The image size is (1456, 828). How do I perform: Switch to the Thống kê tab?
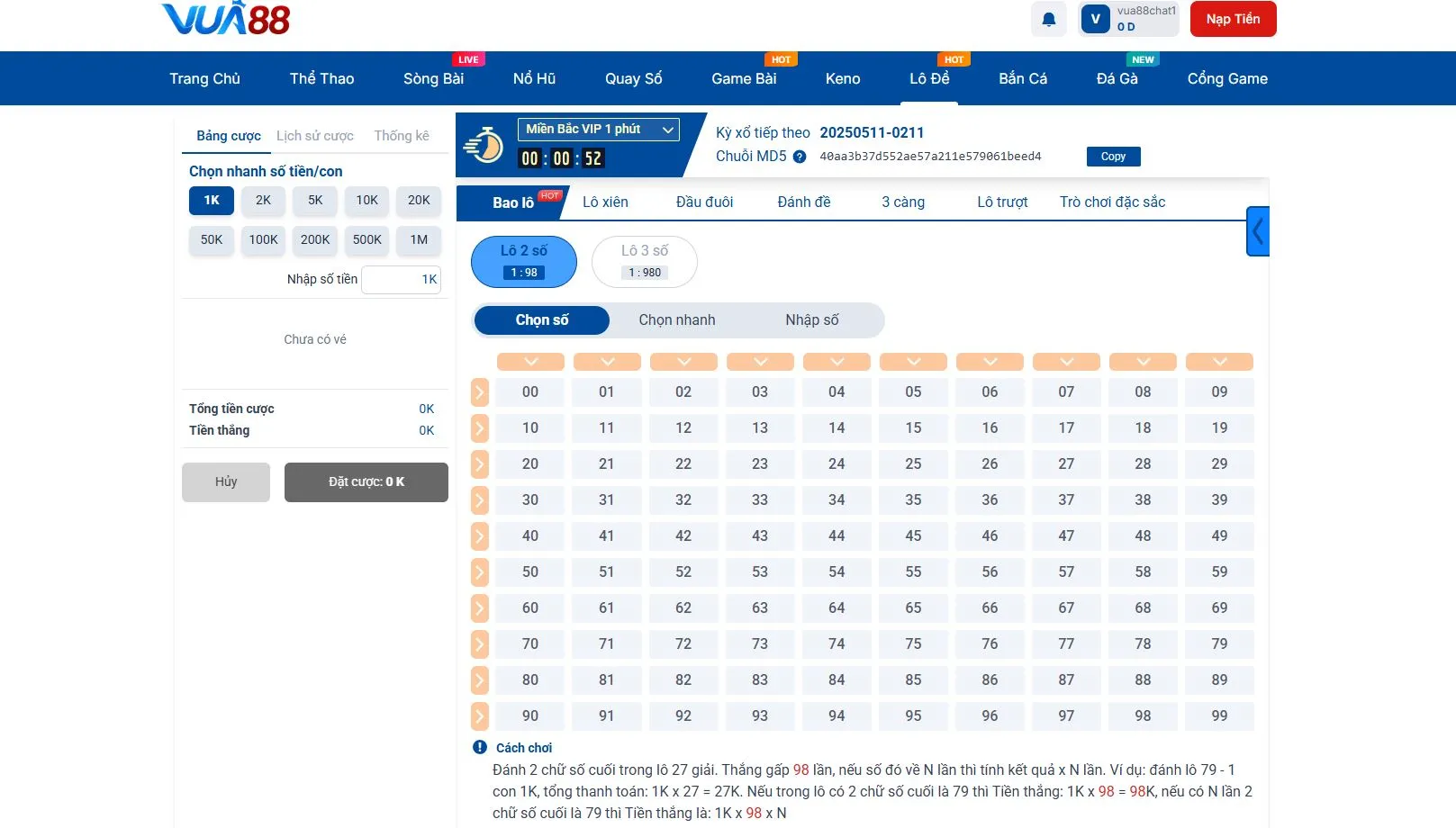click(402, 135)
